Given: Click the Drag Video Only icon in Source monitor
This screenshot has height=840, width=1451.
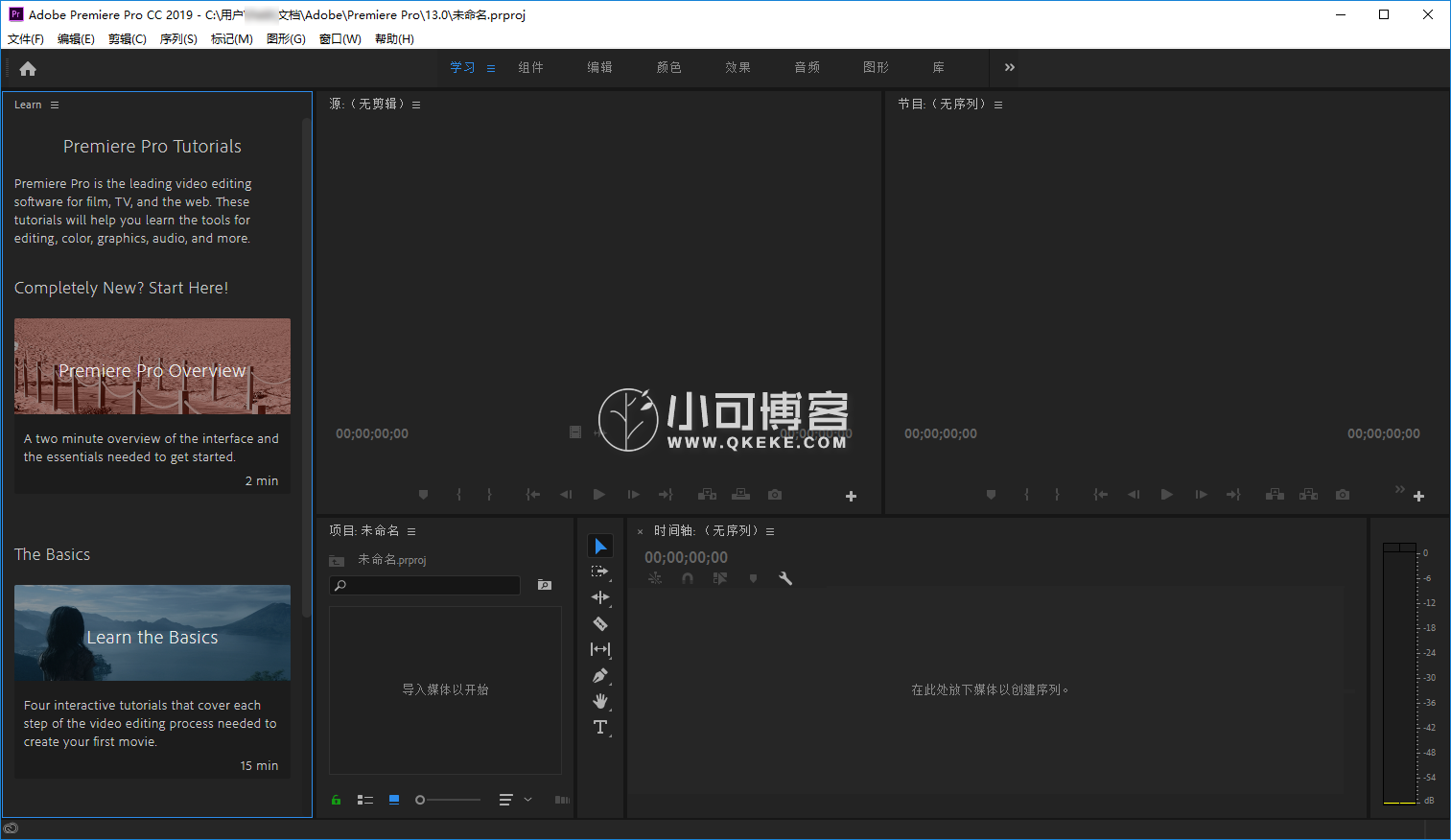Looking at the screenshot, I should (x=575, y=432).
